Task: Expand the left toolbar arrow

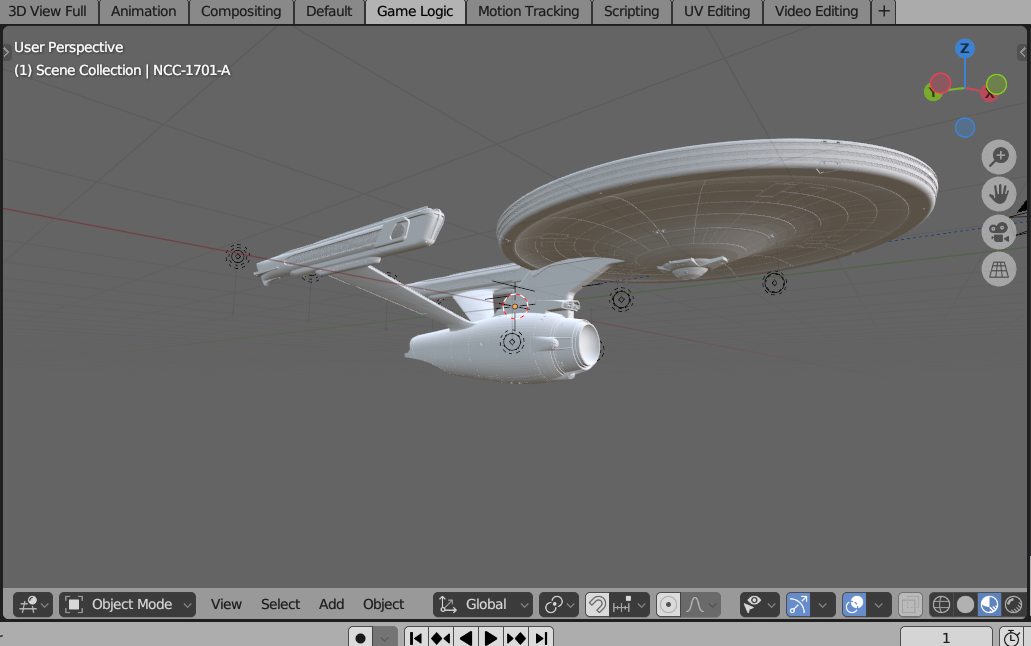Action: (x=6, y=51)
